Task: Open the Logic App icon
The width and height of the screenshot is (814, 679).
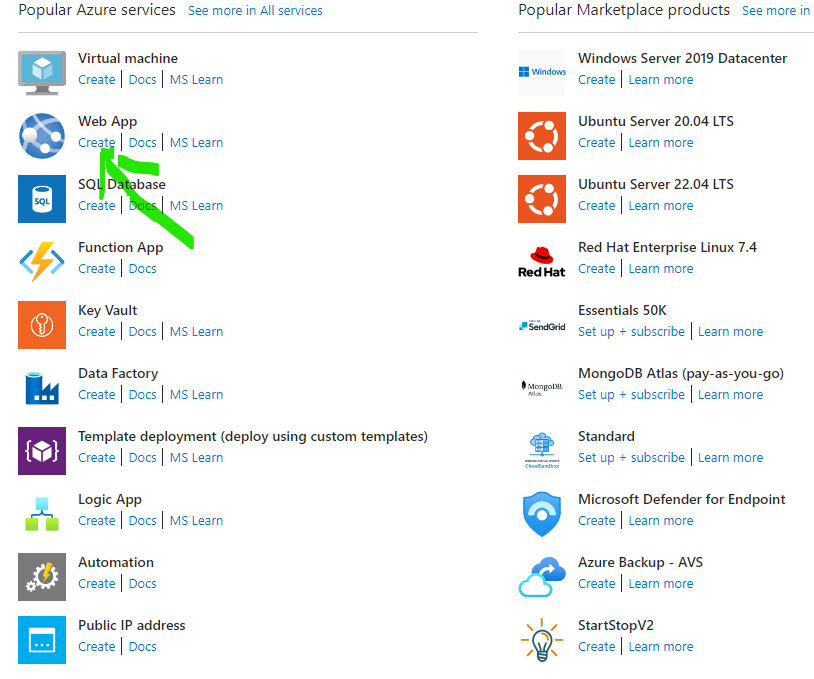Action: point(42,514)
